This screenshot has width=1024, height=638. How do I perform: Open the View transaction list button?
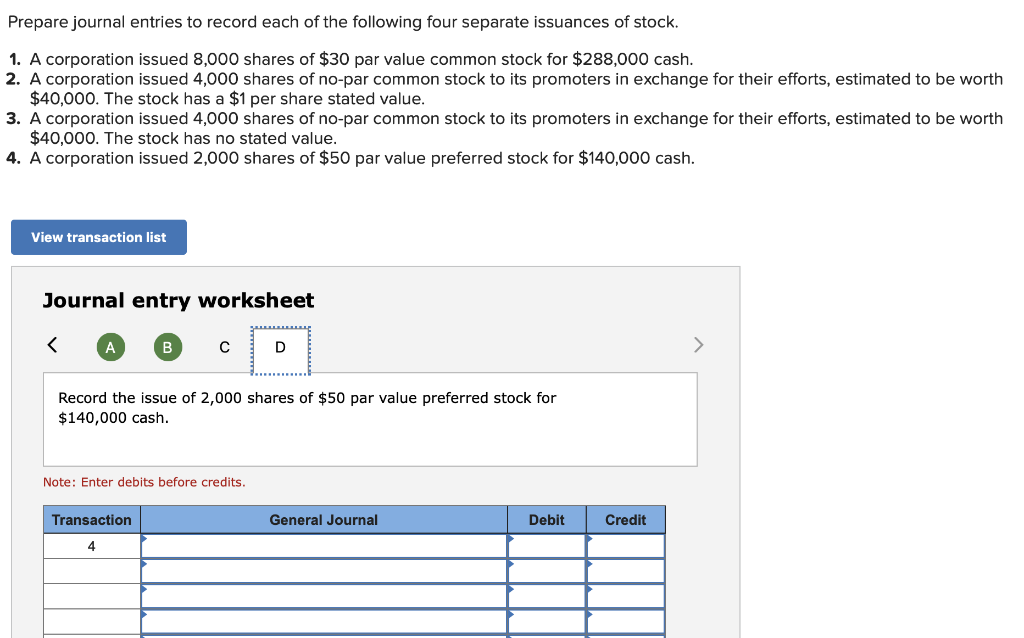pos(99,237)
